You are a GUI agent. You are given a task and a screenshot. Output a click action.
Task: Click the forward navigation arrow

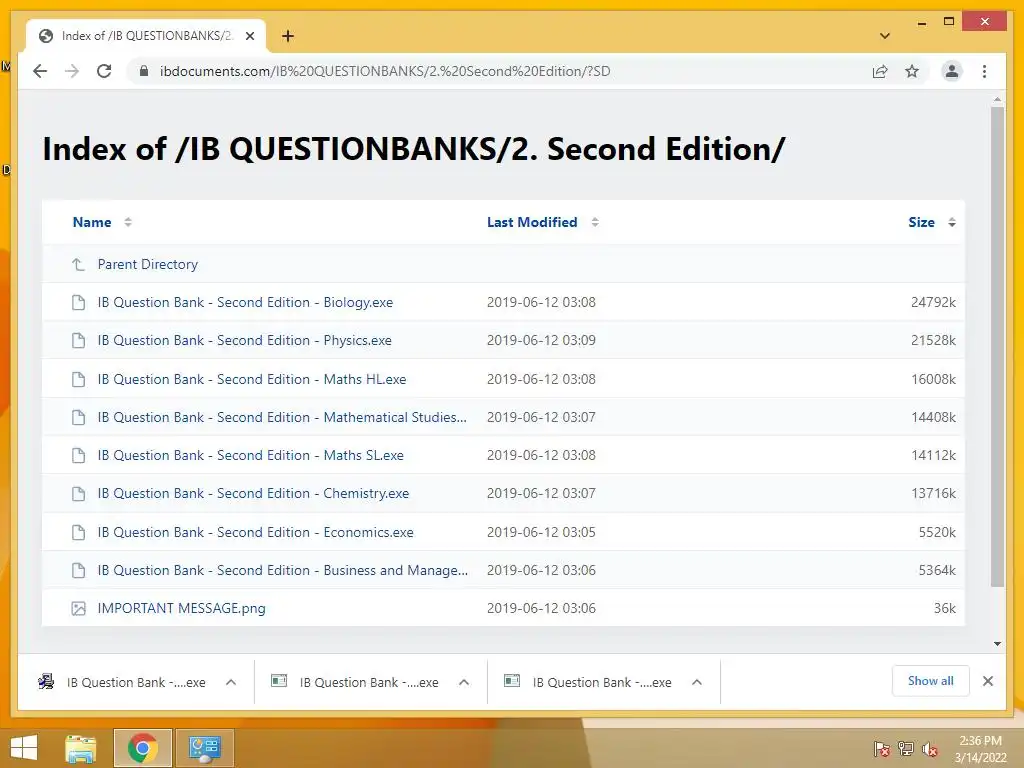tap(72, 71)
